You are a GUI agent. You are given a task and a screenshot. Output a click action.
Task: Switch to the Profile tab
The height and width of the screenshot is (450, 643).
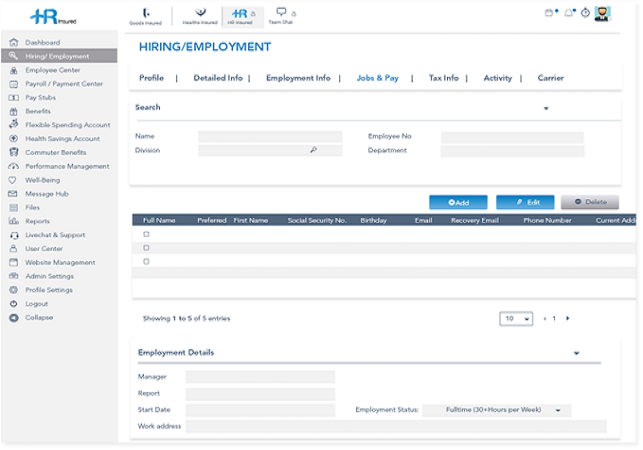151,78
